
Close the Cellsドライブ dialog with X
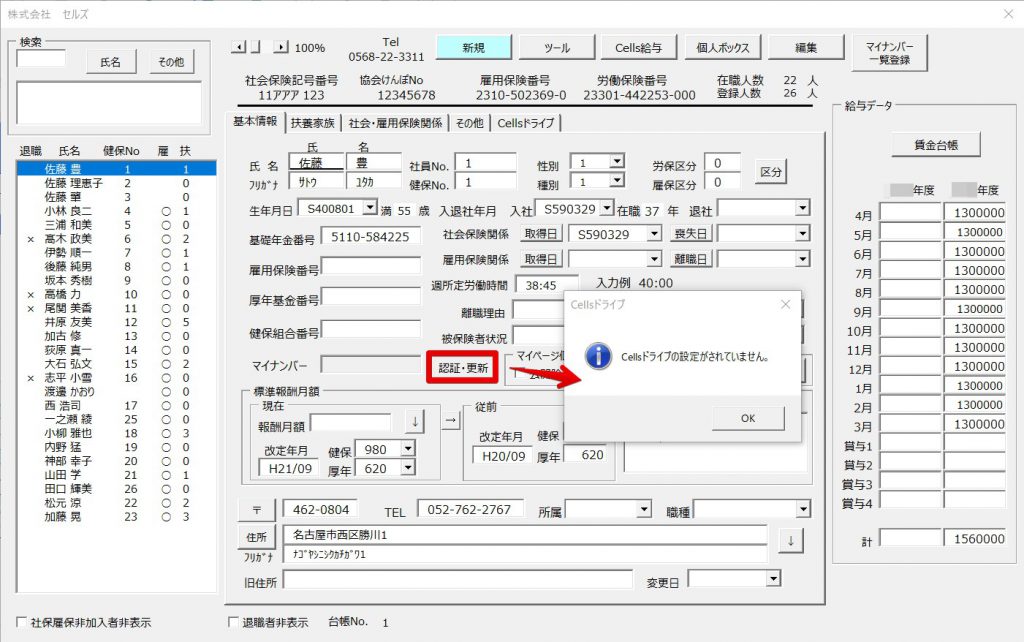tap(786, 304)
